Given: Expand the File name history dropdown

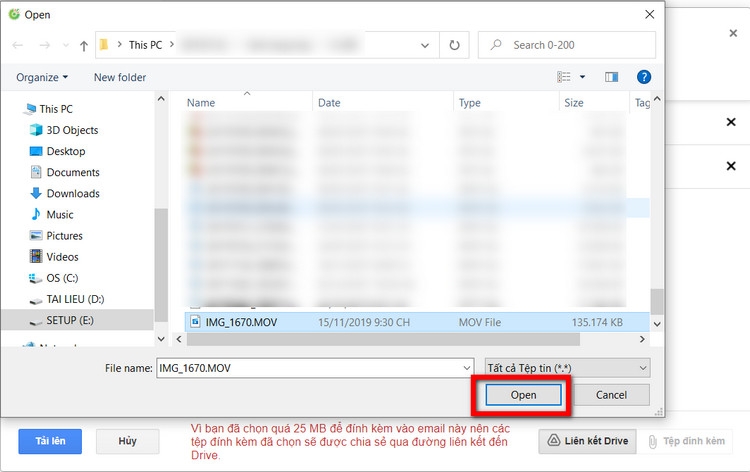Looking at the screenshot, I should pos(466,368).
